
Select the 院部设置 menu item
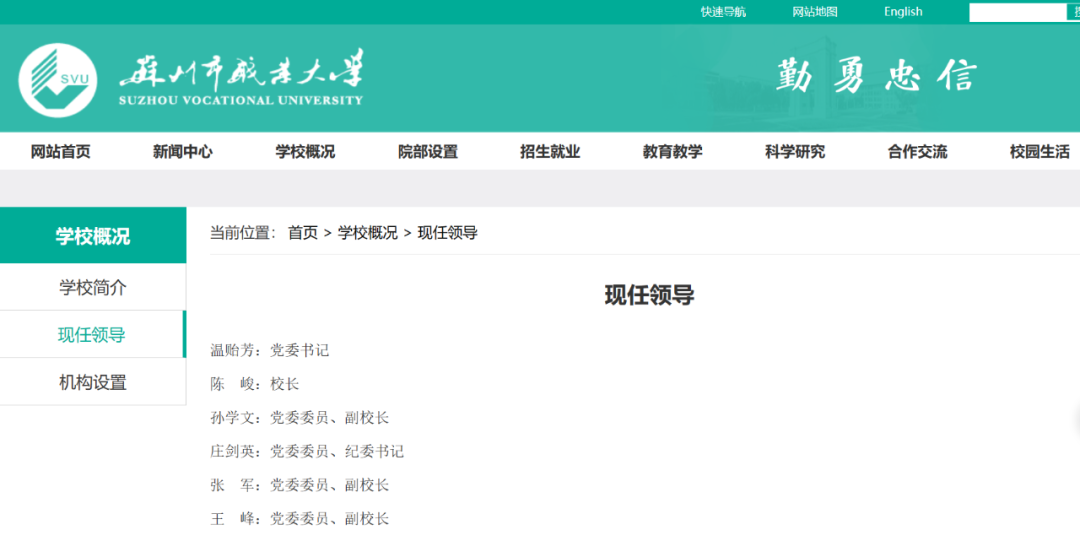pyautogui.click(x=428, y=152)
